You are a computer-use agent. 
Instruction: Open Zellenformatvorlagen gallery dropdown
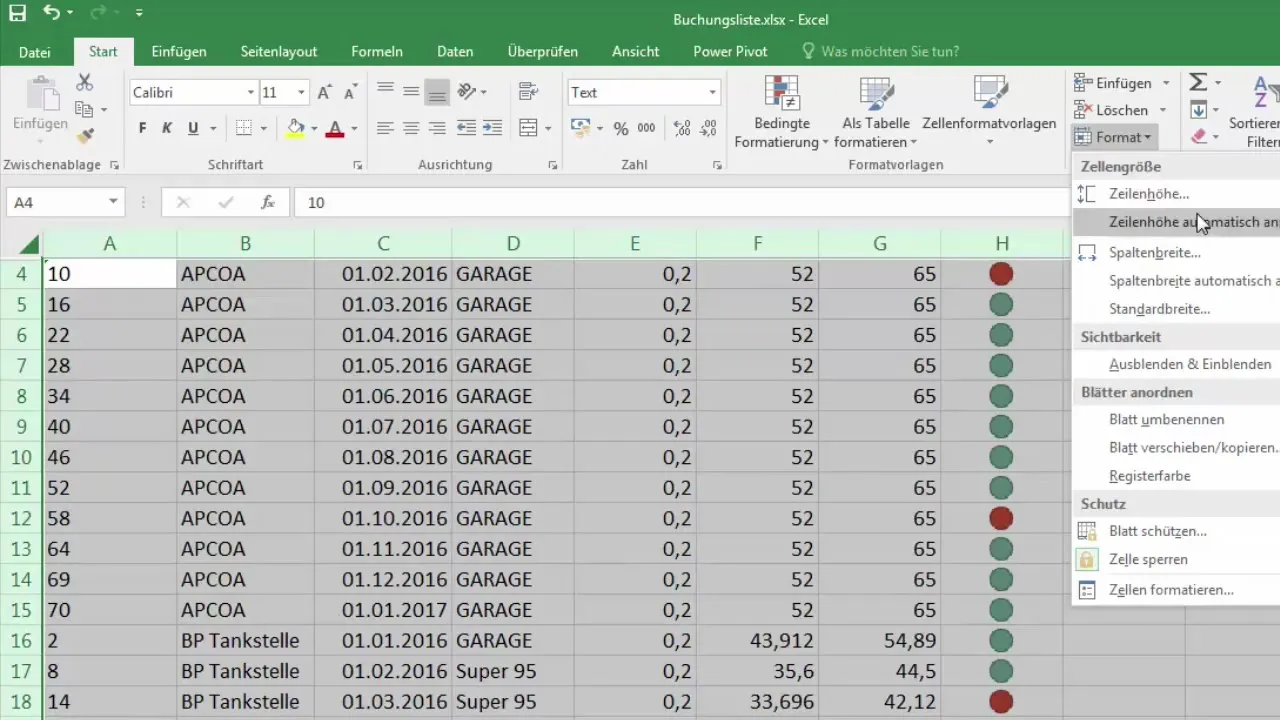click(x=989, y=113)
